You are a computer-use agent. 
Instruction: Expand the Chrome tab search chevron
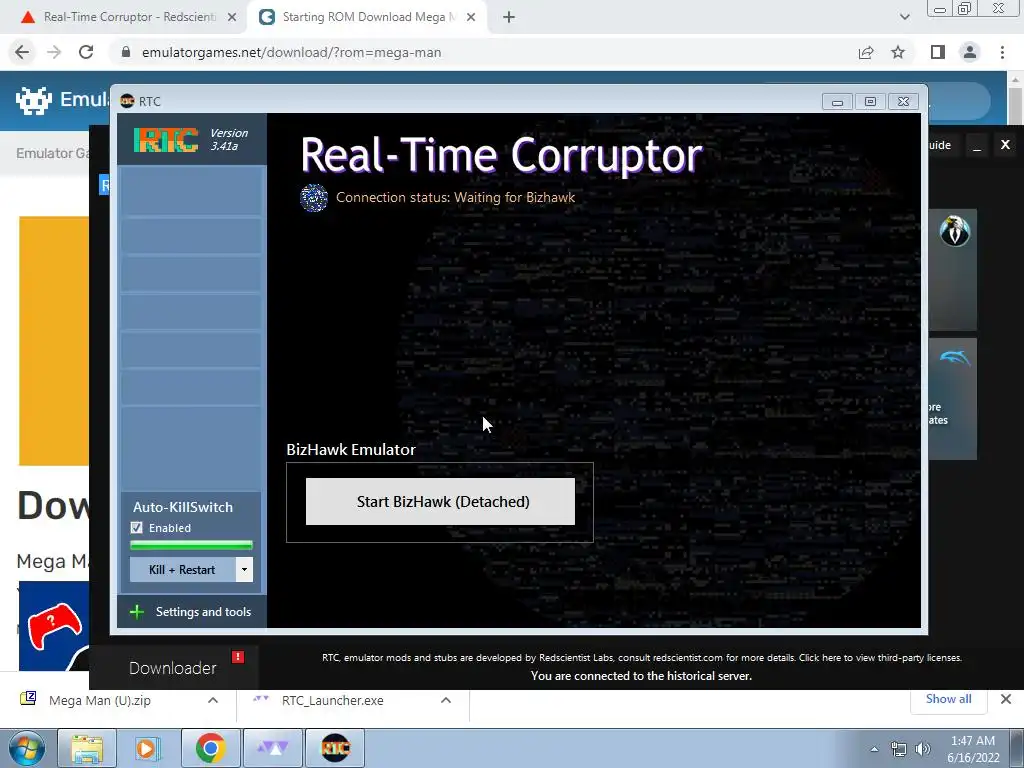click(904, 17)
